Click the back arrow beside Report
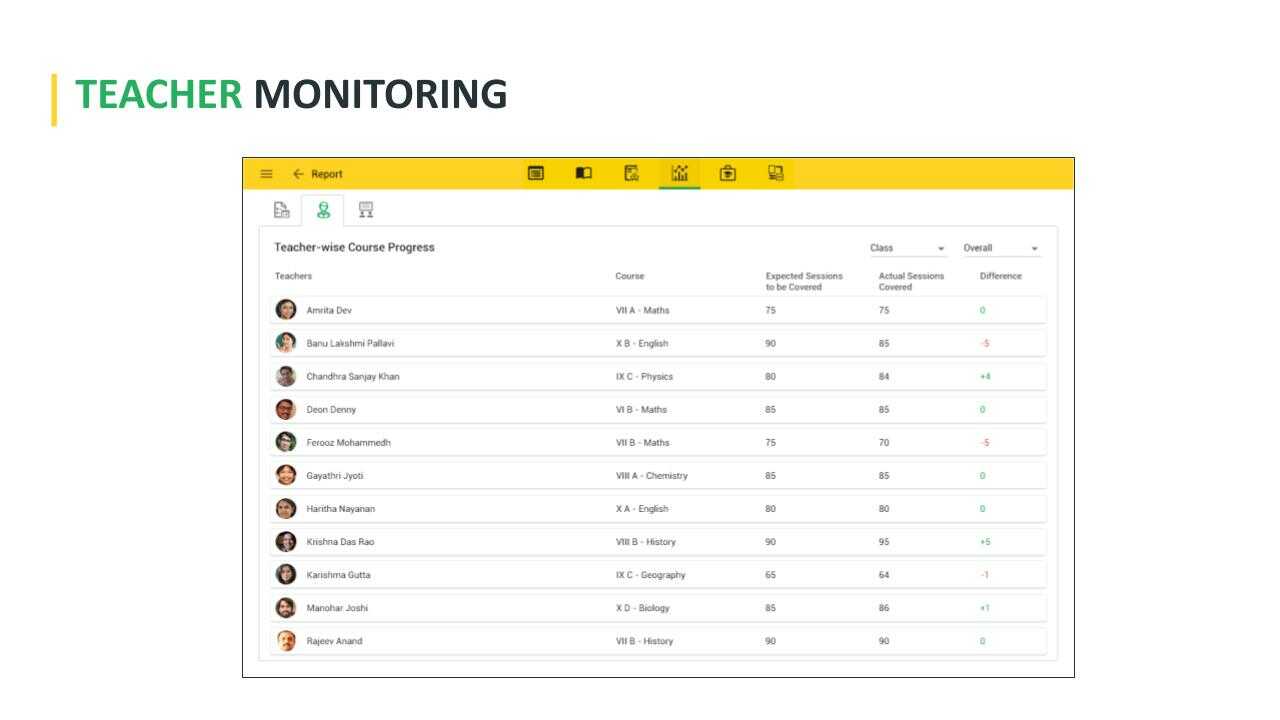The image size is (1280, 720). click(296, 173)
